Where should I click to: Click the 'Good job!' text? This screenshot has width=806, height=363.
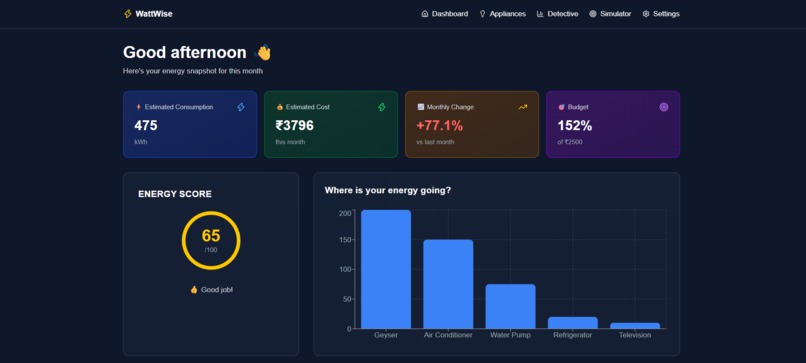point(216,289)
